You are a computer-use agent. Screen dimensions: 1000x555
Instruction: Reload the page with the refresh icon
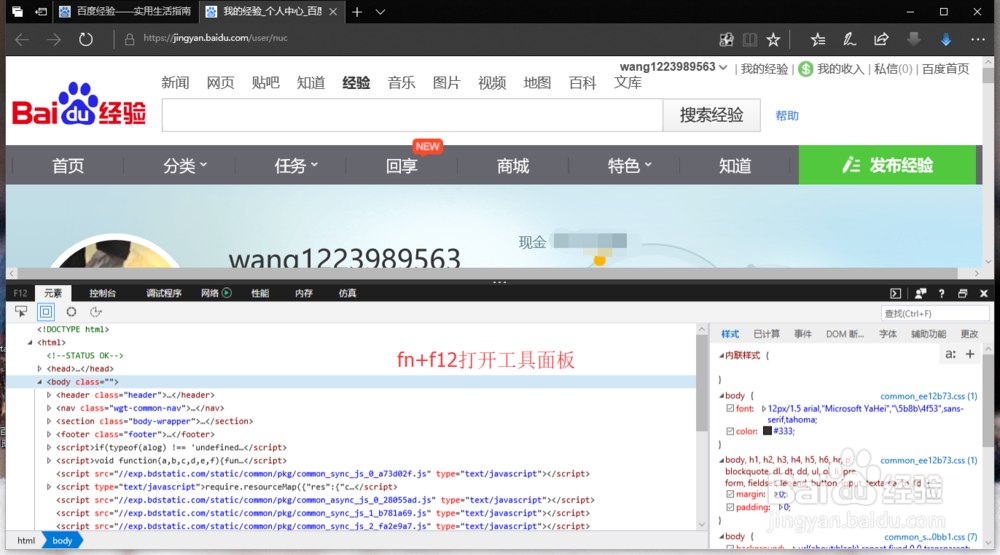point(85,40)
